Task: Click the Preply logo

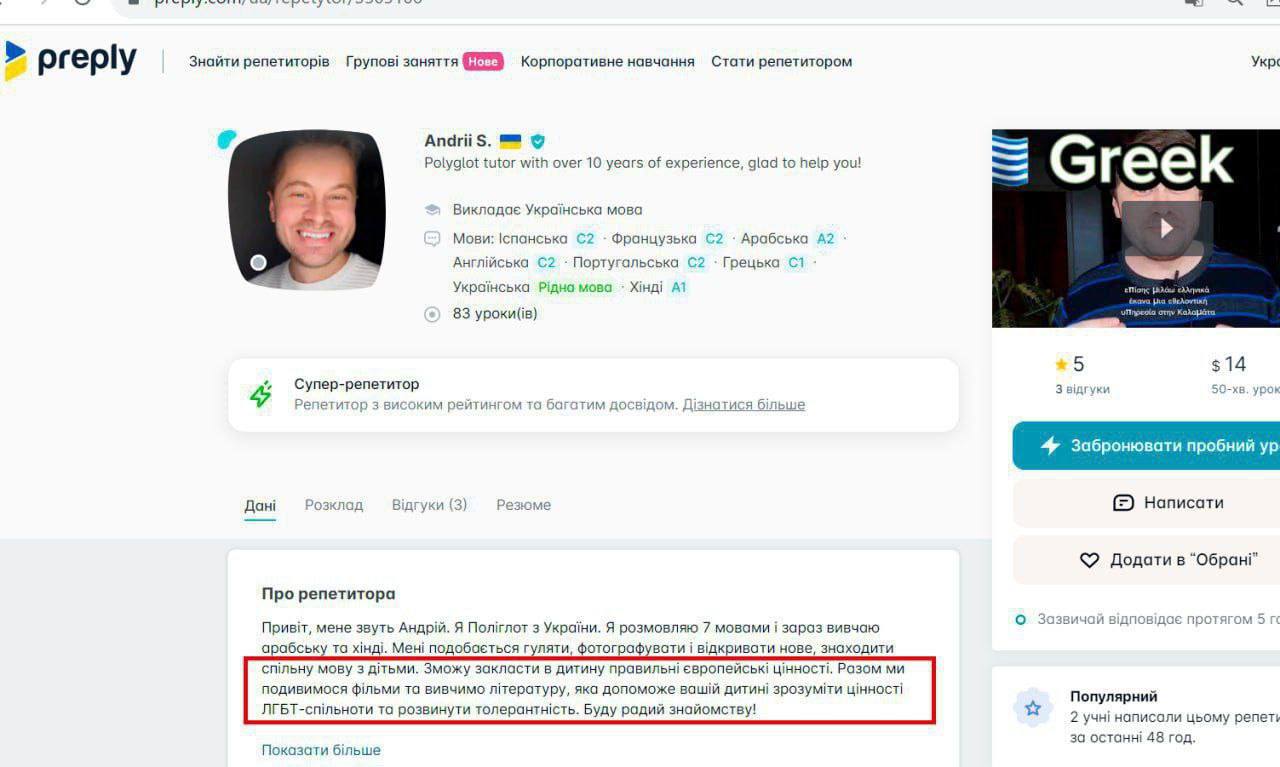Action: coord(70,60)
